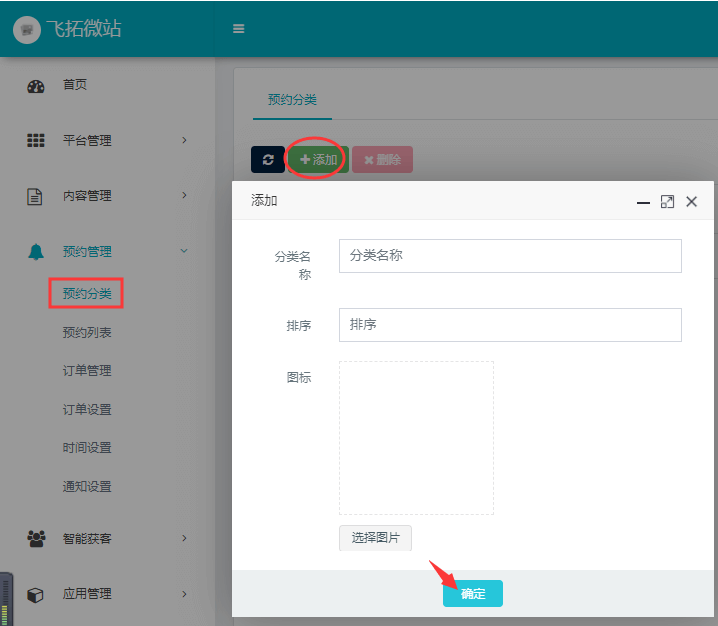
Task: Select 预约列表 in the sidebar
Action: [x=87, y=332]
